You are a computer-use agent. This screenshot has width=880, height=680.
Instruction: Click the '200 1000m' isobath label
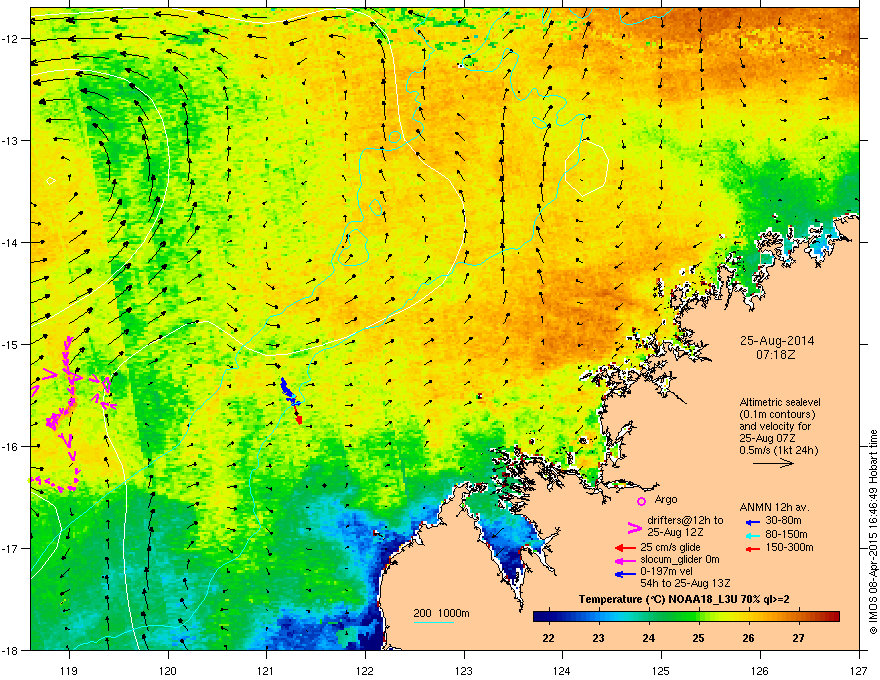(x=441, y=613)
